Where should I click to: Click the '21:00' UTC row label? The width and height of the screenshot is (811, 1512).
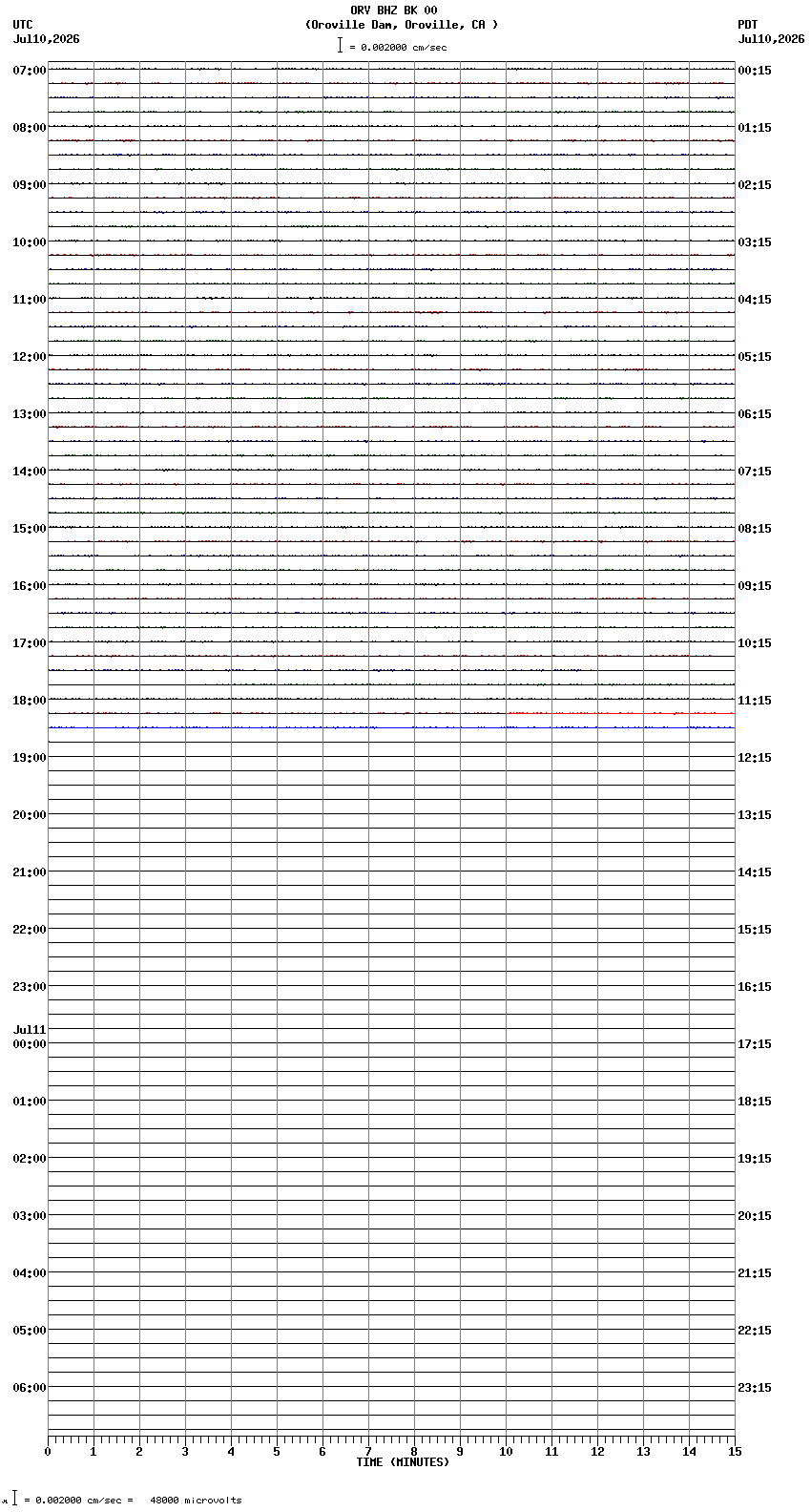tap(30, 872)
